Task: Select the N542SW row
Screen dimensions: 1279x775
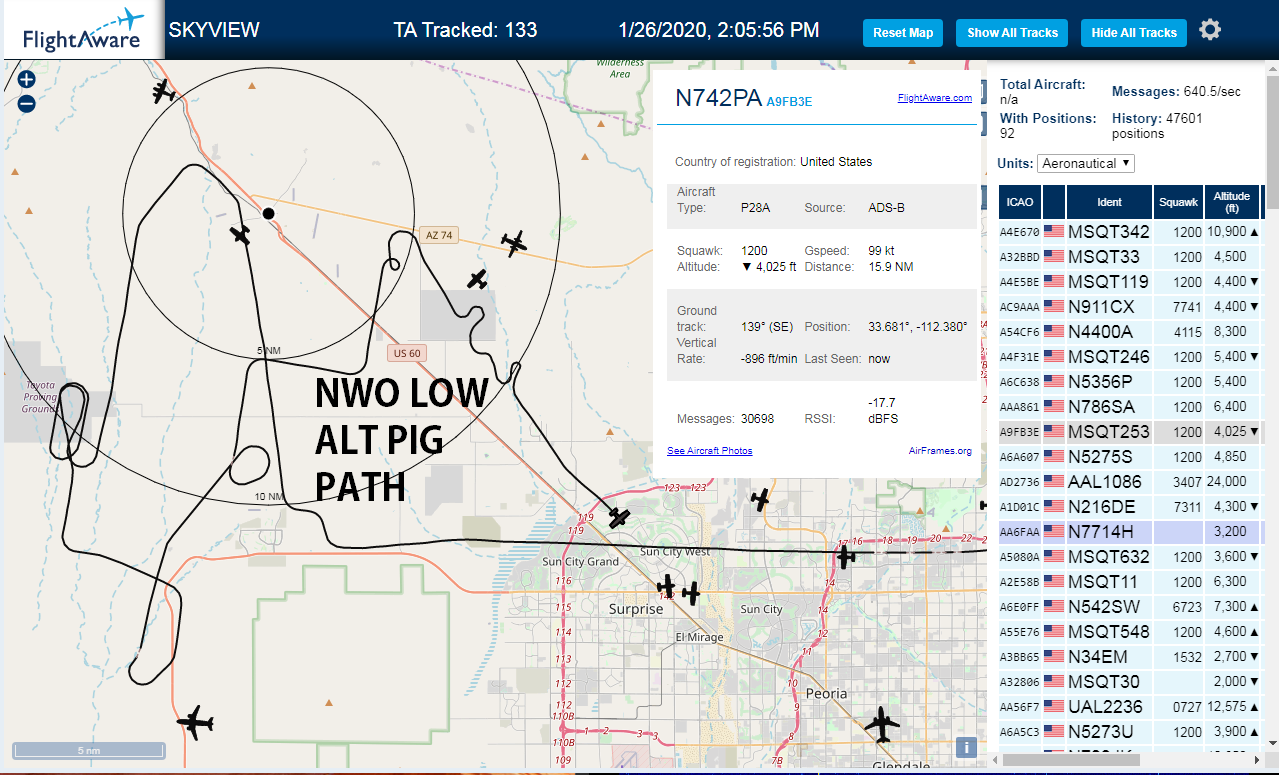Action: 1130,607
